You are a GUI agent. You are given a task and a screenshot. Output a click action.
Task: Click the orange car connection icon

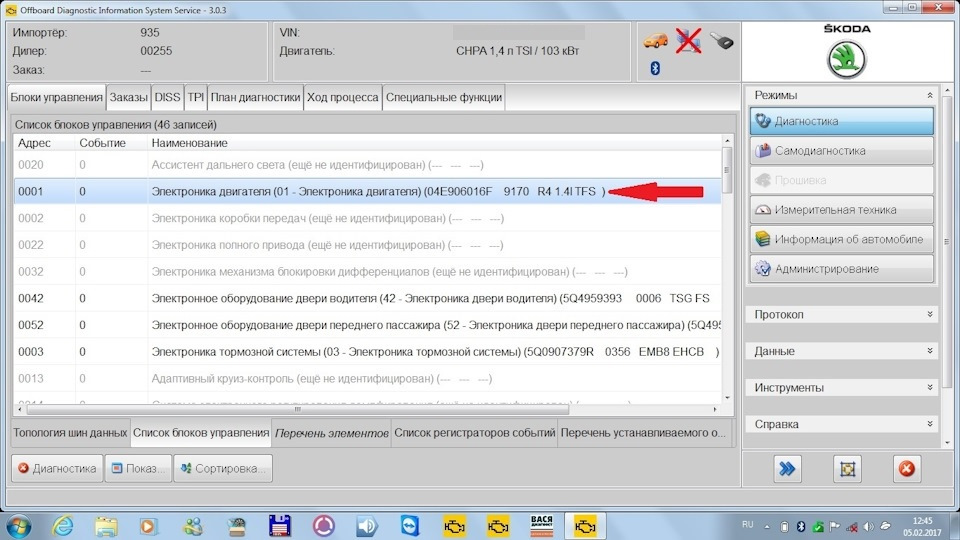click(655, 41)
